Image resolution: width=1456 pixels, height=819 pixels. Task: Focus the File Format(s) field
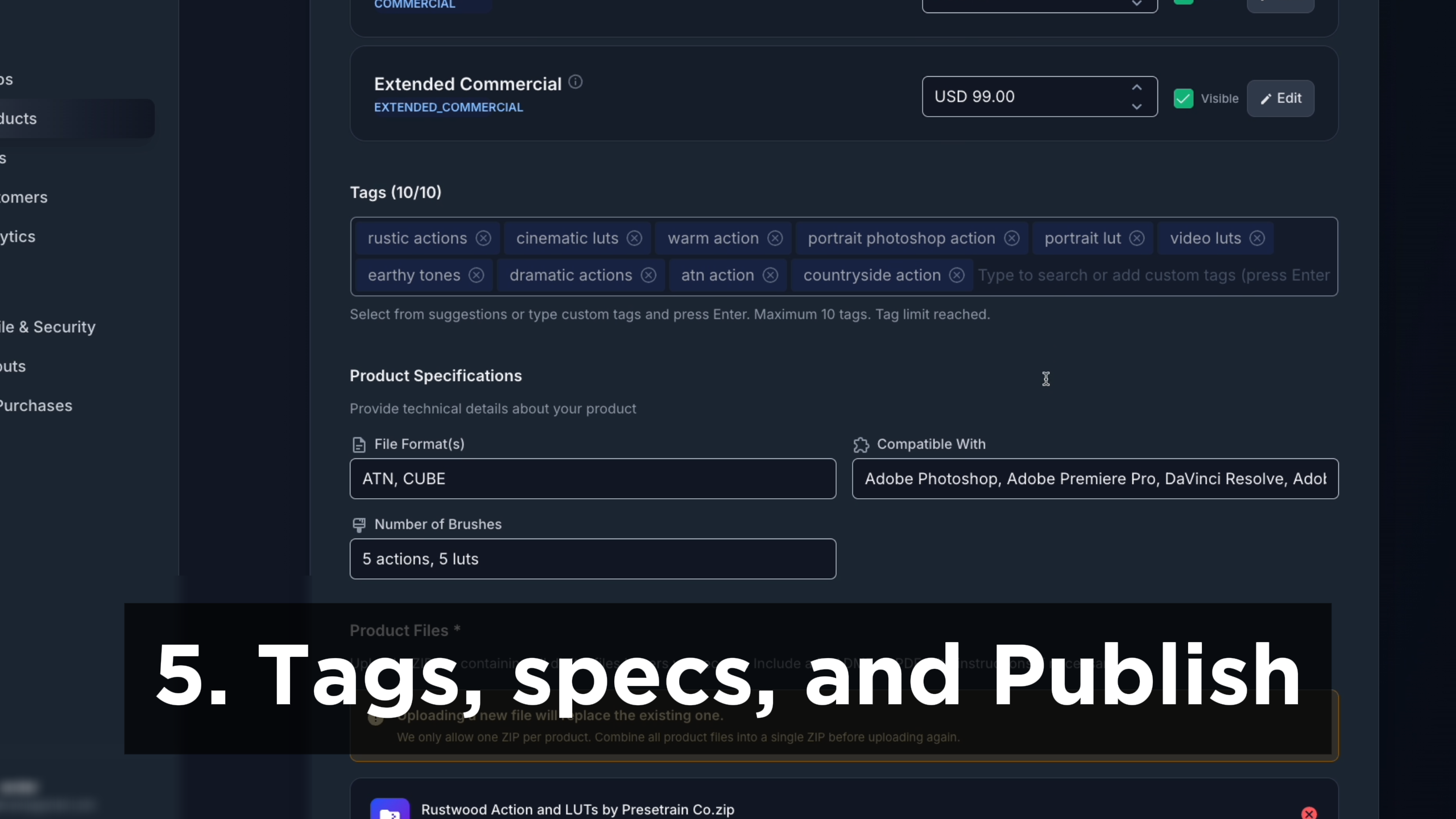pyautogui.click(x=593, y=479)
